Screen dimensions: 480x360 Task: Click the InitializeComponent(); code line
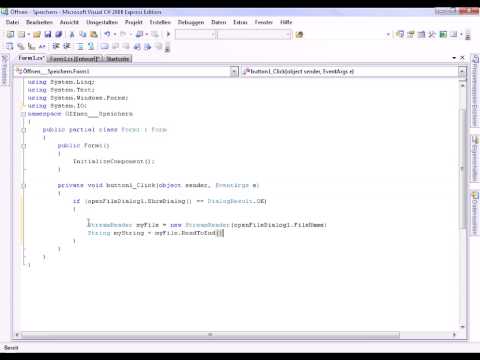[114, 161]
